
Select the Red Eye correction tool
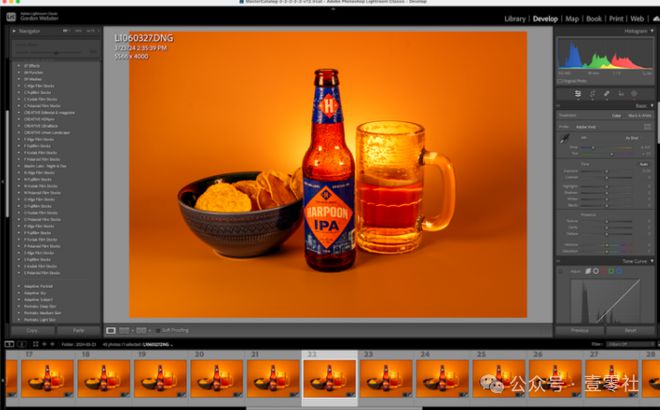tap(620, 94)
